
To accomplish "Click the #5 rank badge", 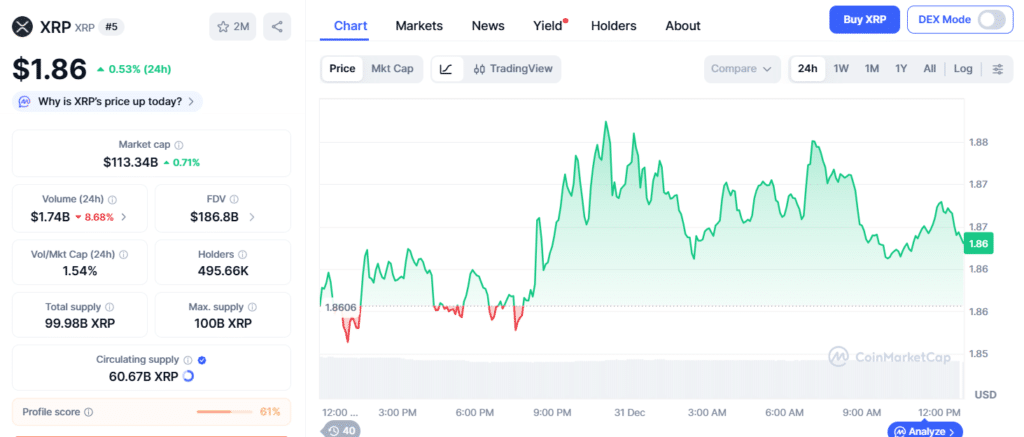I will (x=111, y=27).
